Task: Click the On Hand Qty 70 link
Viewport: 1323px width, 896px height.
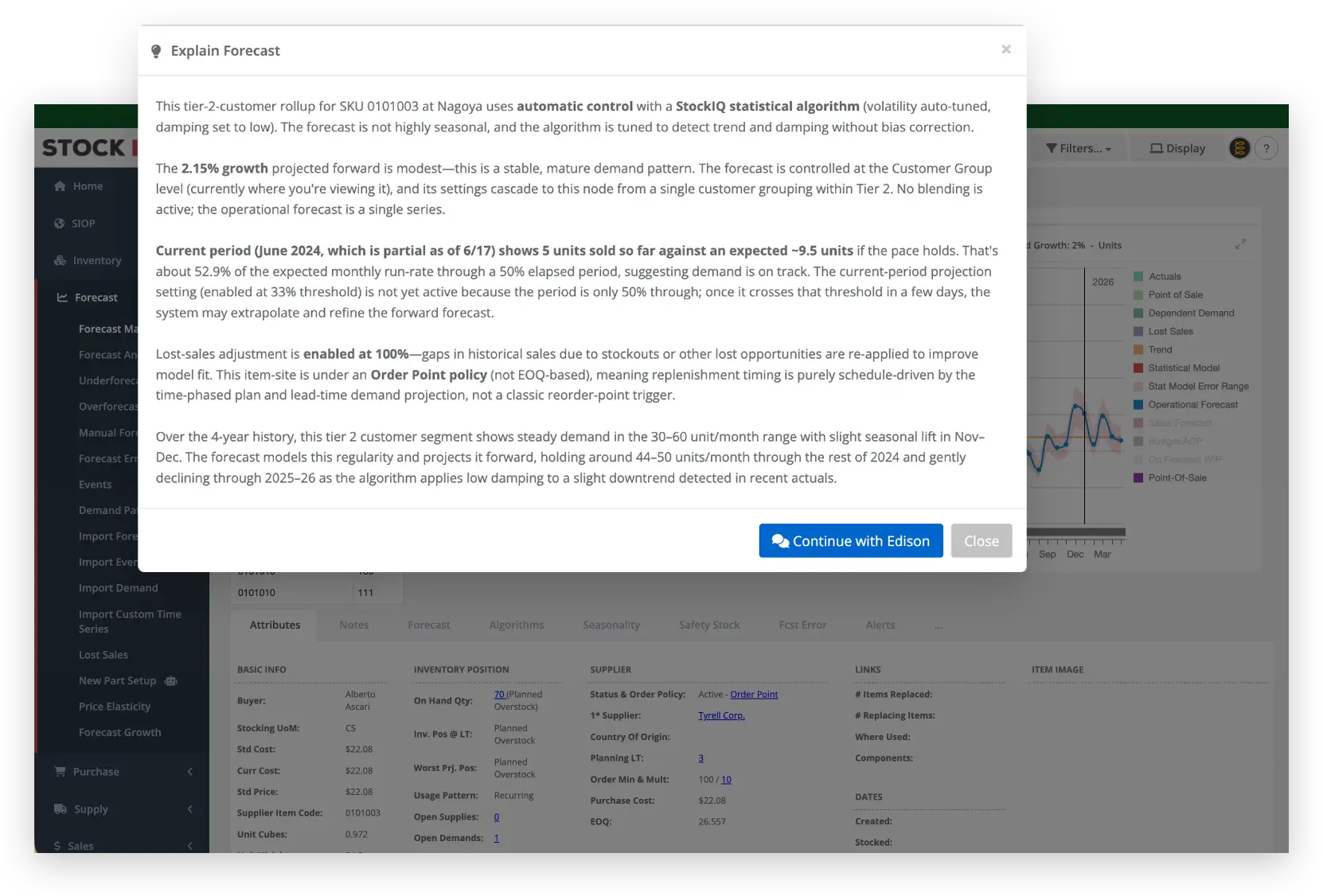Action: [x=499, y=695]
